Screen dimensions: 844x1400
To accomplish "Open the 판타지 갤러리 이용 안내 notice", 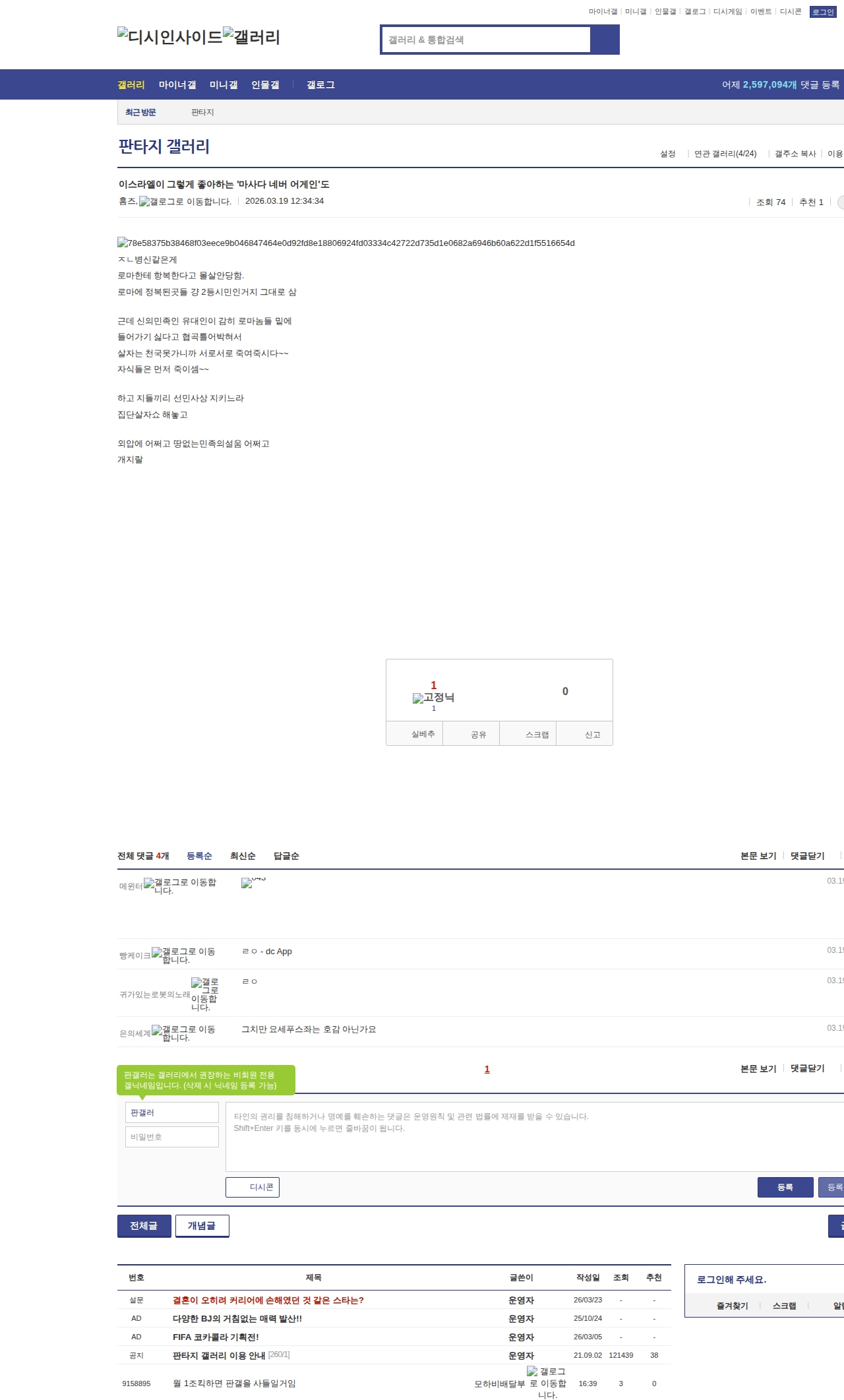I will click(219, 1355).
